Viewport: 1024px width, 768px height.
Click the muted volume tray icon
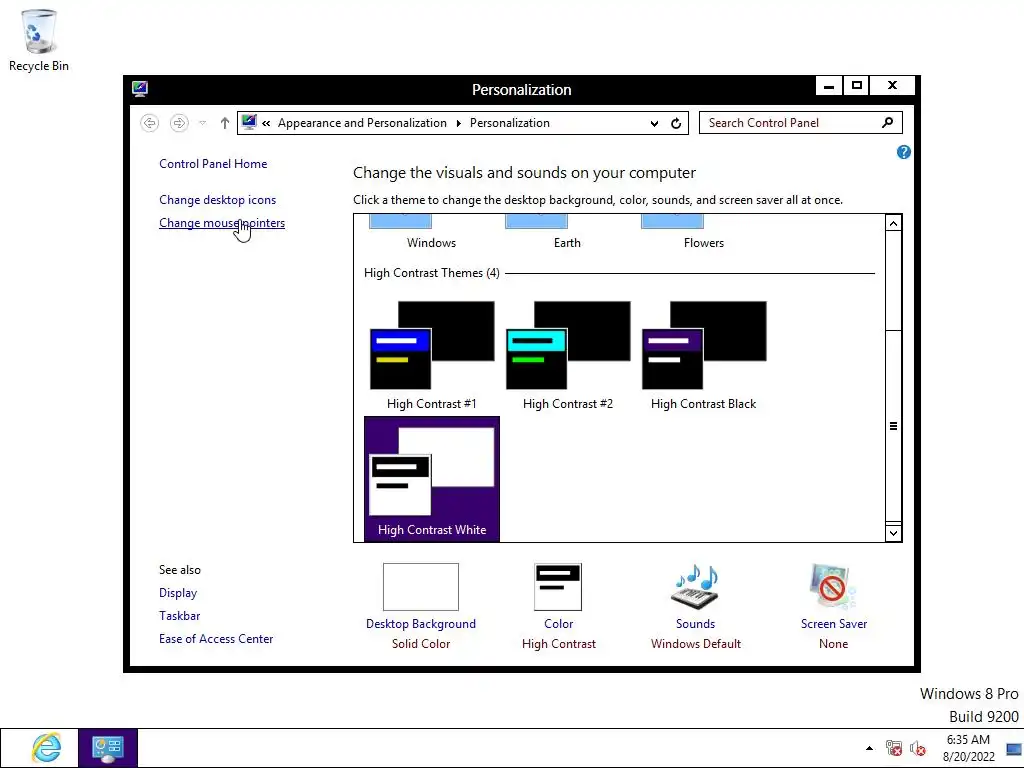(x=918, y=748)
